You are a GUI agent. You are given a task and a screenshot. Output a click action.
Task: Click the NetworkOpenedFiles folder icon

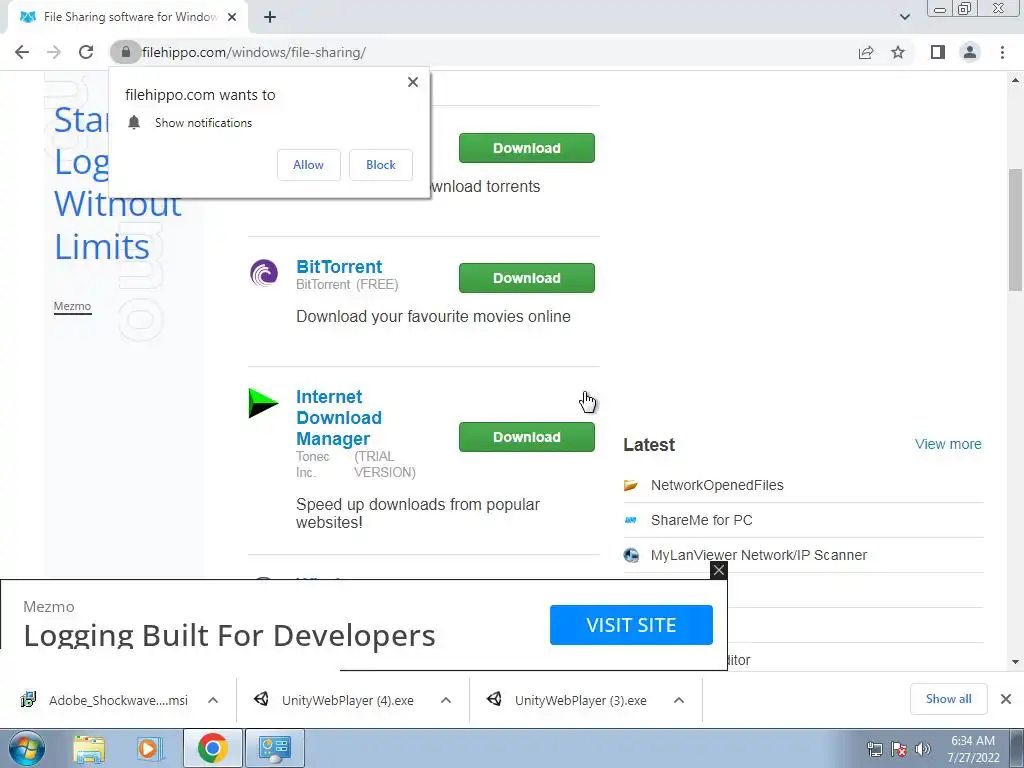coord(631,485)
